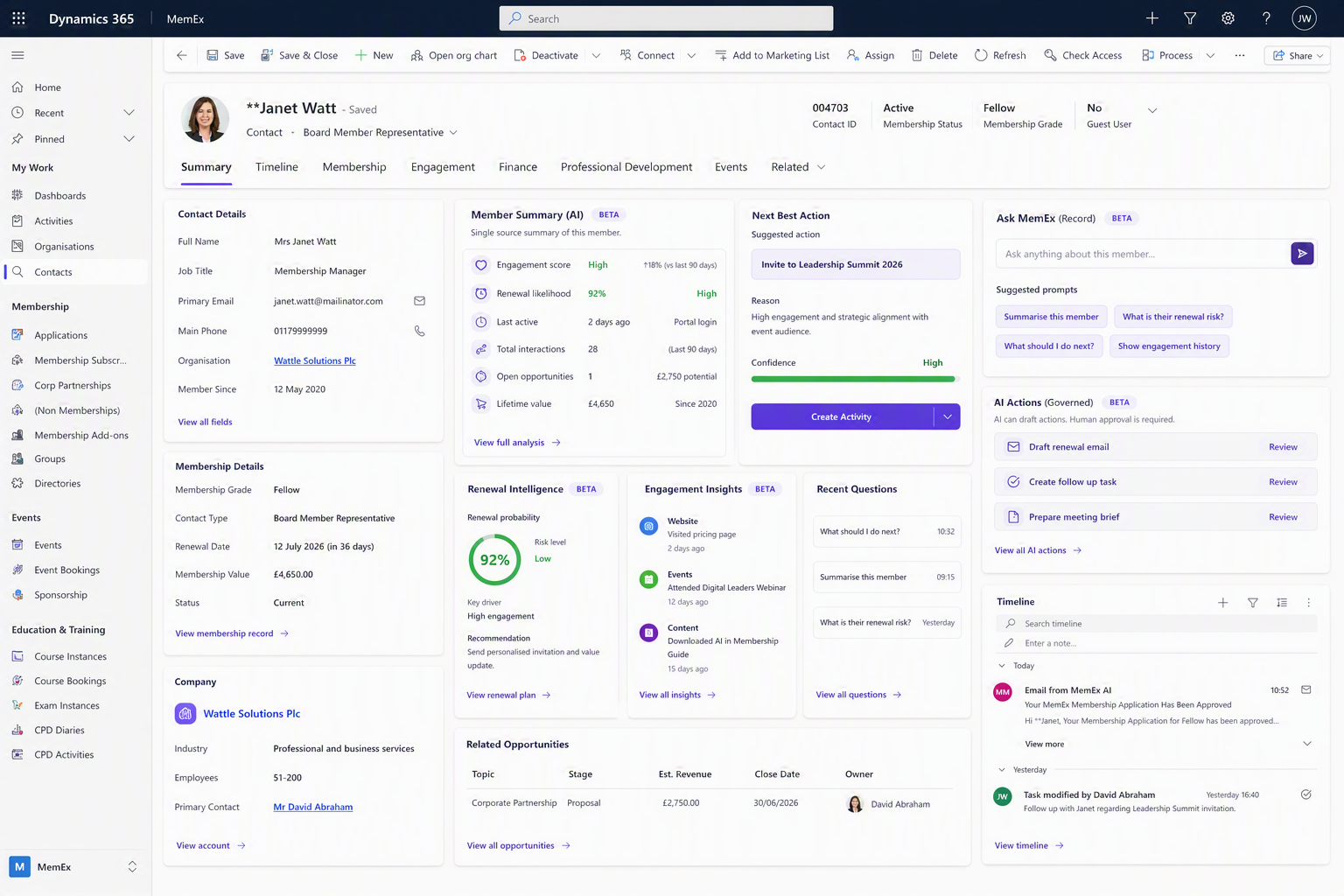Image resolution: width=1344 pixels, height=896 pixels.
Task: Open the Help question mark icon
Action: [x=1266, y=18]
